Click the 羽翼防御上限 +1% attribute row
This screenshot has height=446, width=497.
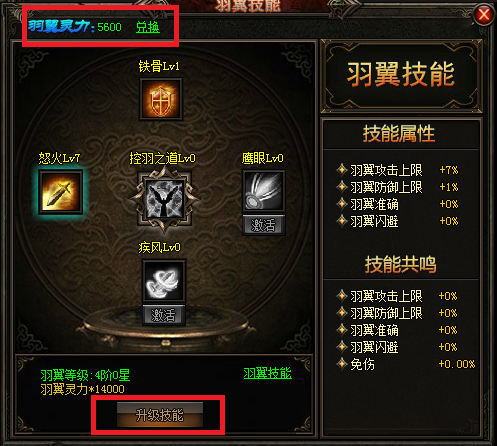click(397, 187)
